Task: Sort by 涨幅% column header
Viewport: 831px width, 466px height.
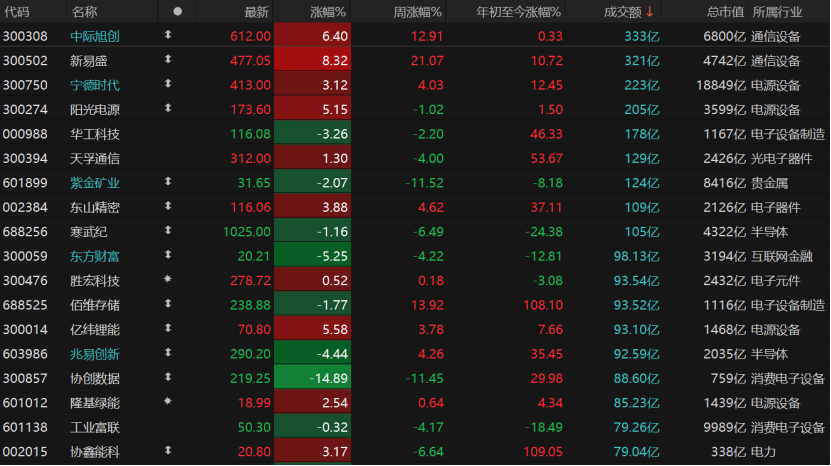Action: pos(328,12)
